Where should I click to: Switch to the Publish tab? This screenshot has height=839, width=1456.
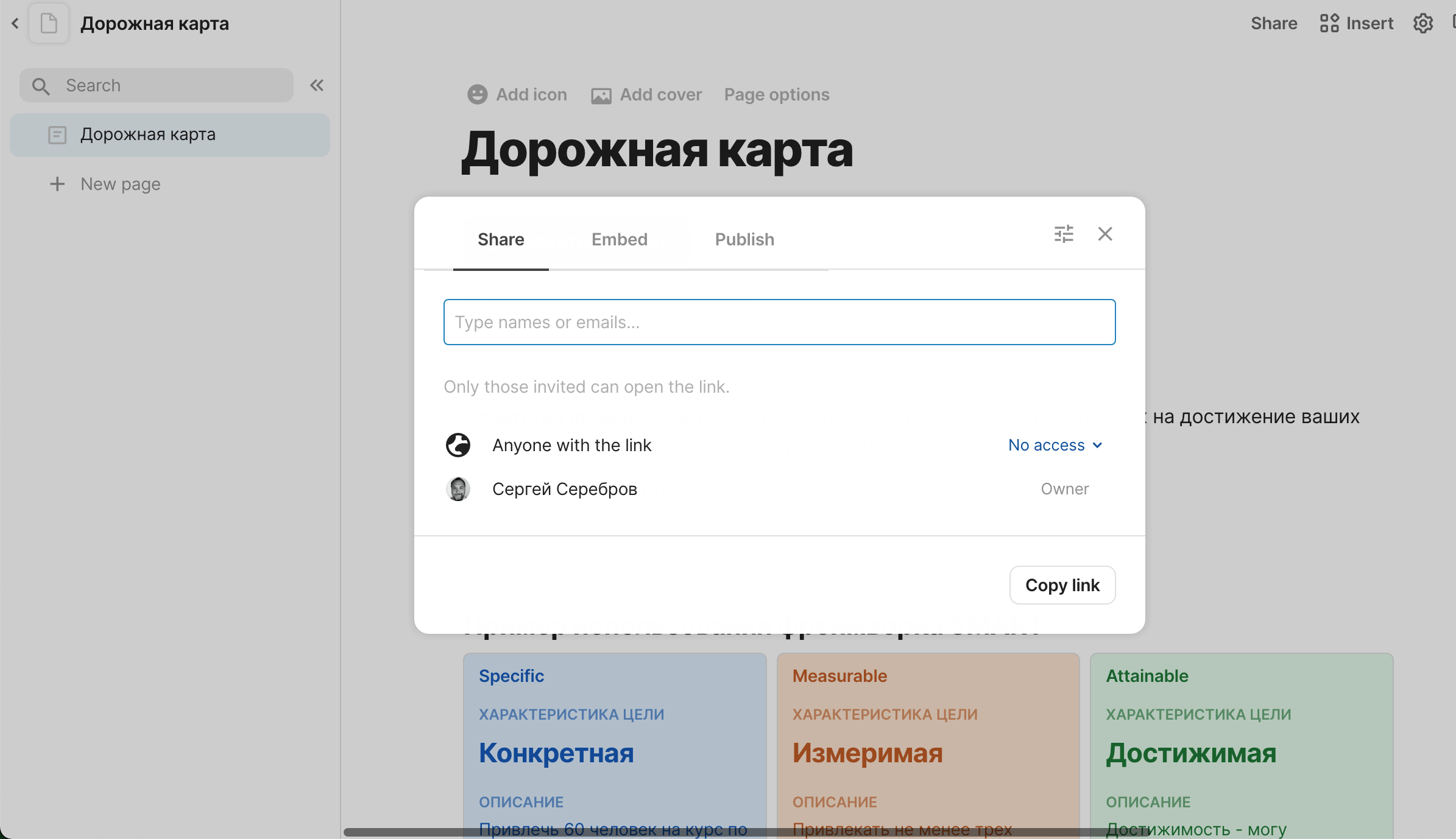(x=744, y=239)
